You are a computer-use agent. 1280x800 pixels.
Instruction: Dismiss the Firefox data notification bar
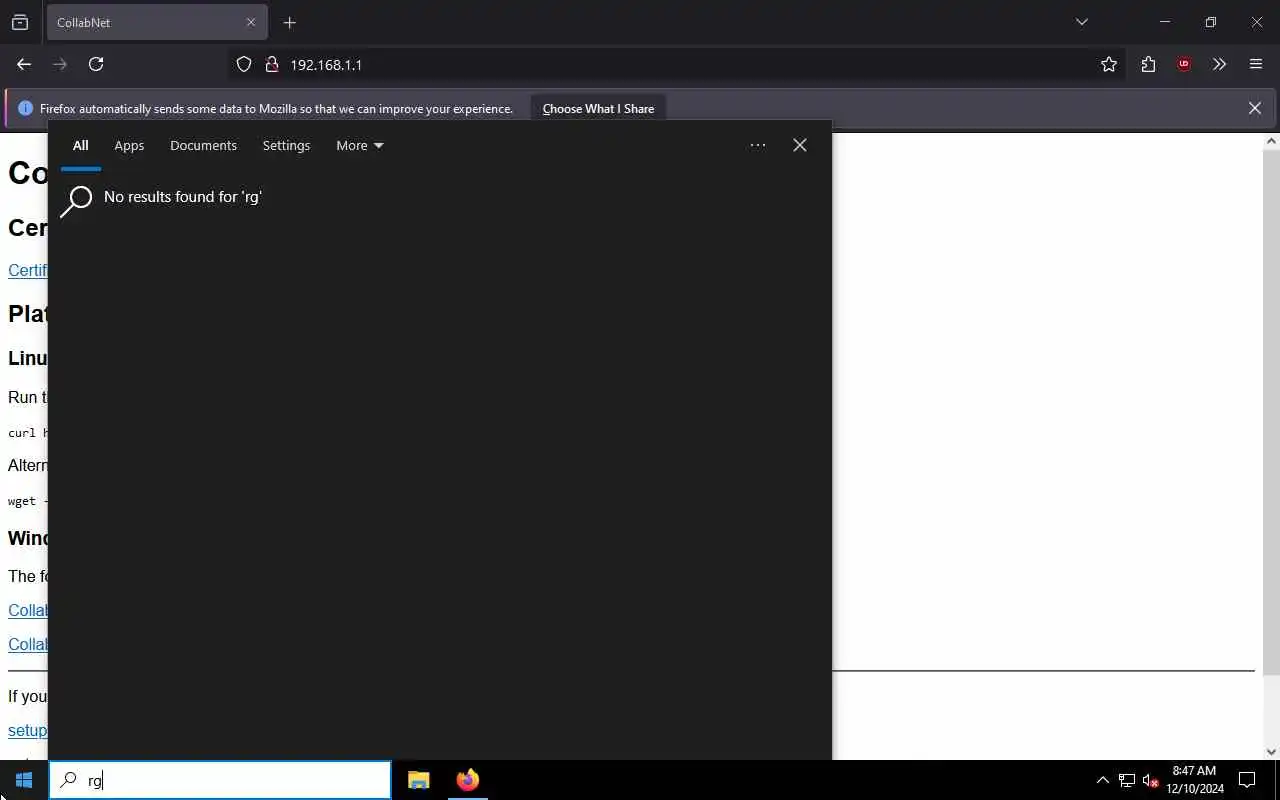(1255, 108)
